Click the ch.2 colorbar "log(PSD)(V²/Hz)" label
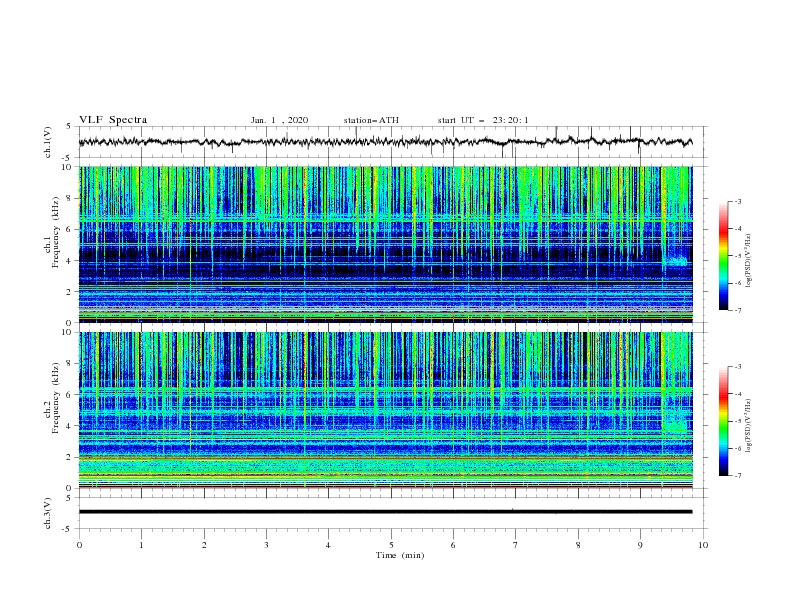 (x=749, y=426)
